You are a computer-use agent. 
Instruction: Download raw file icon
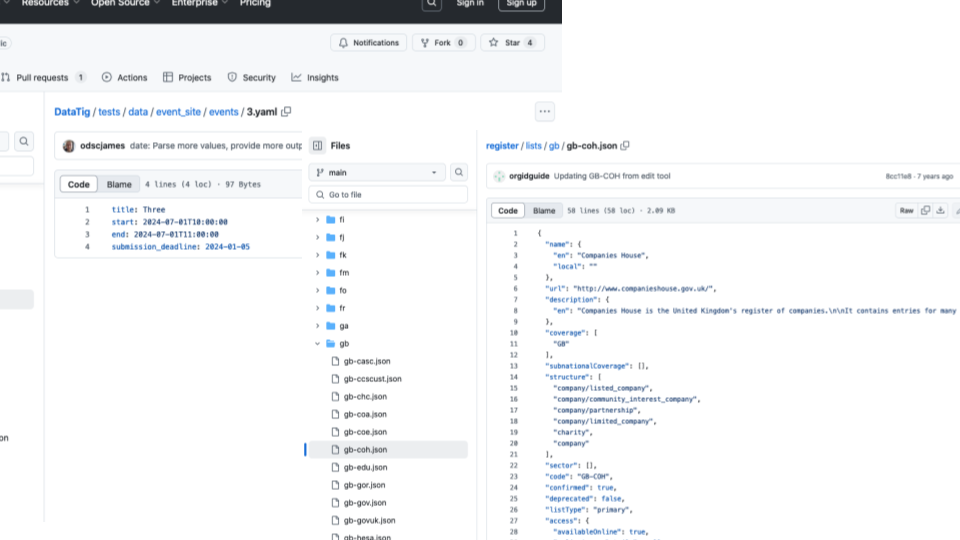pos(940,211)
